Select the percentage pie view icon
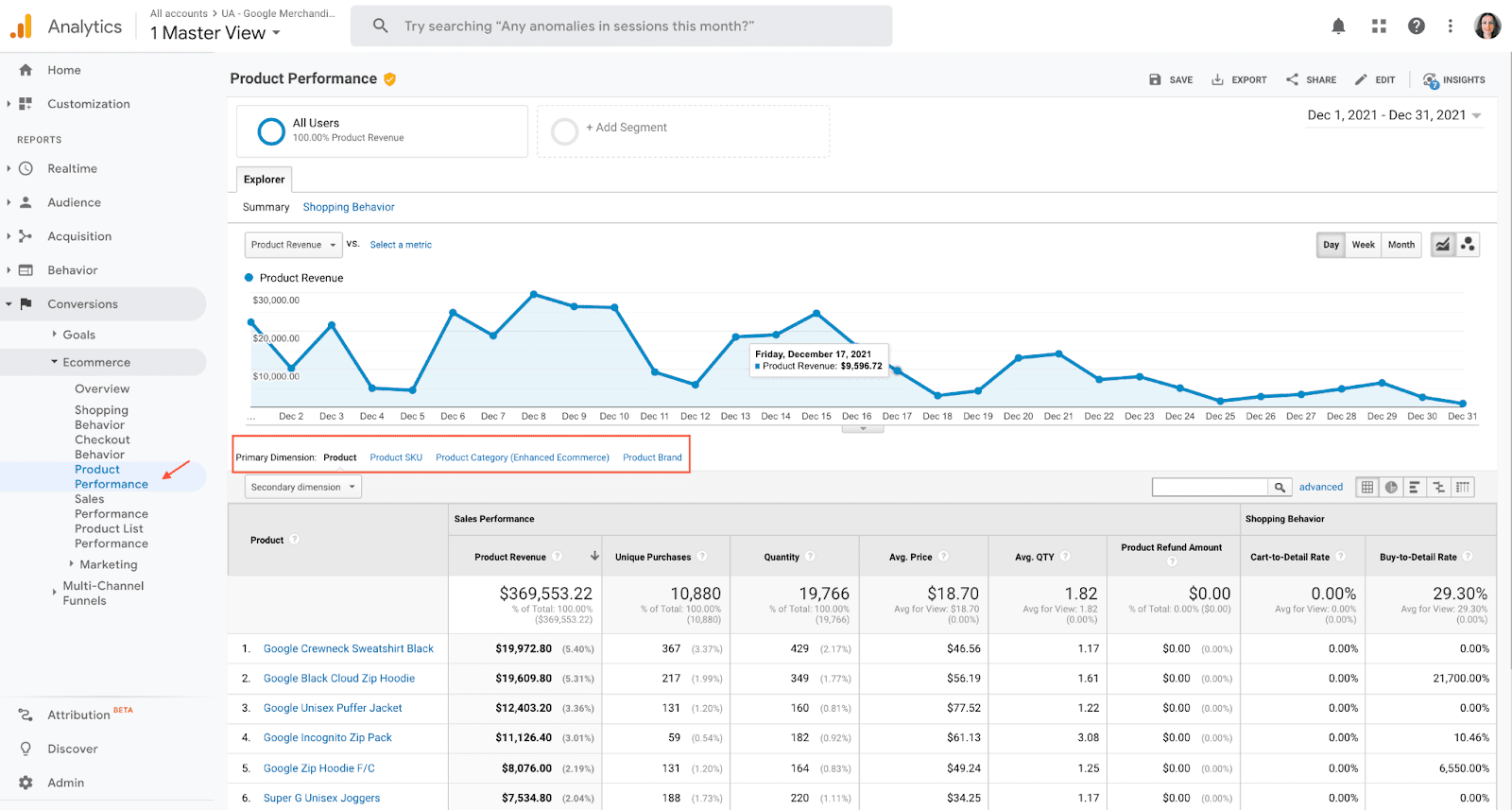Image resolution: width=1512 pixels, height=810 pixels. (1391, 488)
